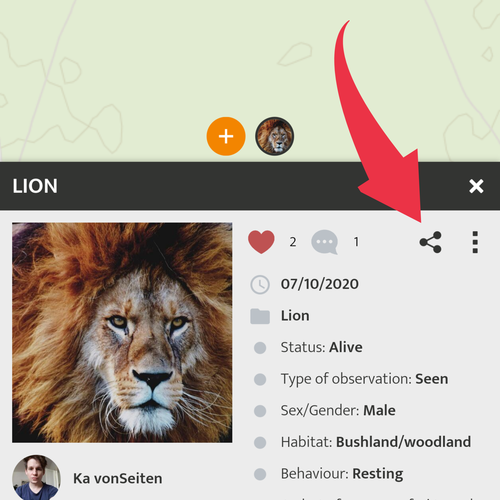Click the Sex/Gender: Male entry
This screenshot has width=500, height=500.
pyautogui.click(x=338, y=410)
